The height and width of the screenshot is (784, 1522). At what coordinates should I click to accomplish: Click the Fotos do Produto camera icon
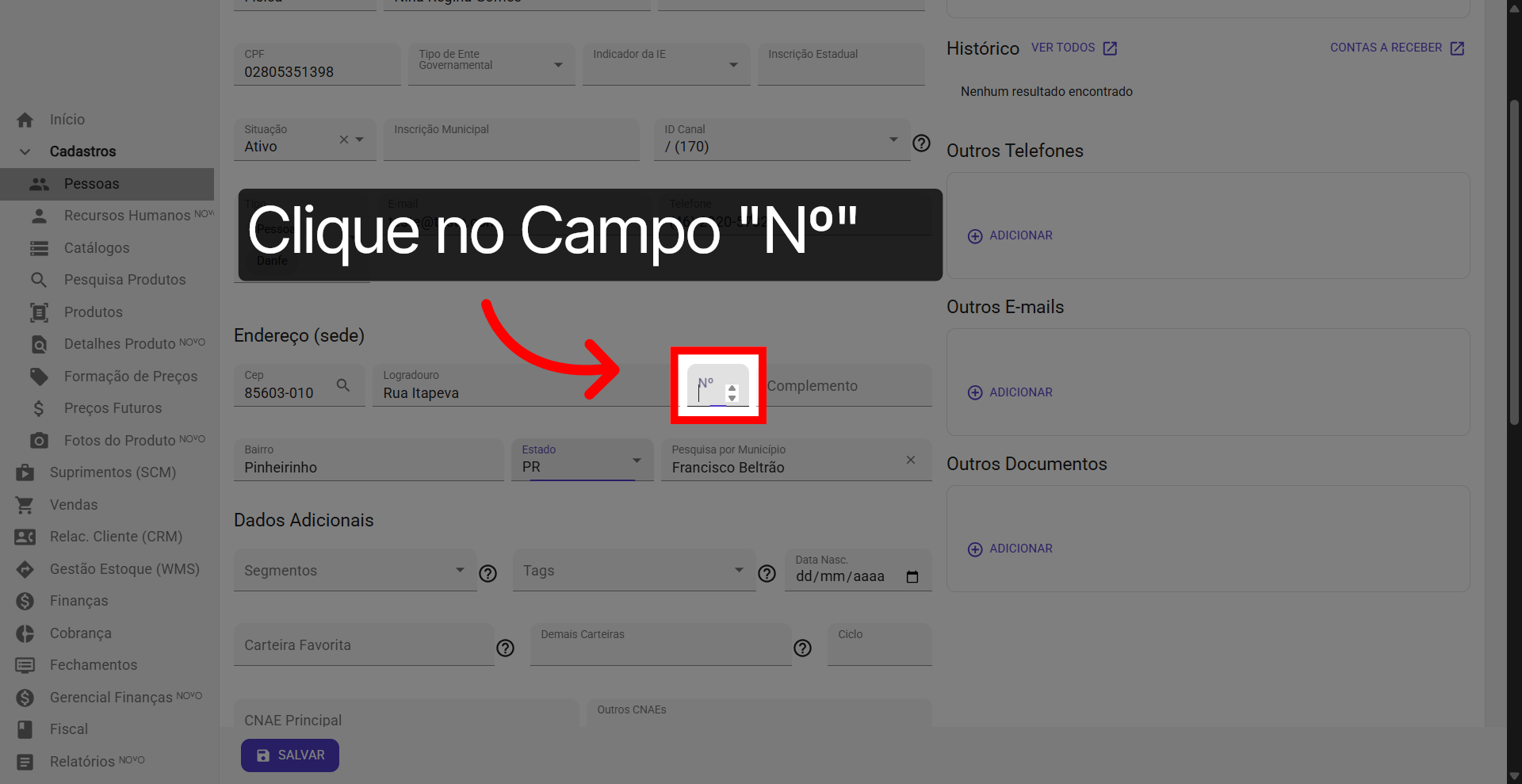[39, 440]
